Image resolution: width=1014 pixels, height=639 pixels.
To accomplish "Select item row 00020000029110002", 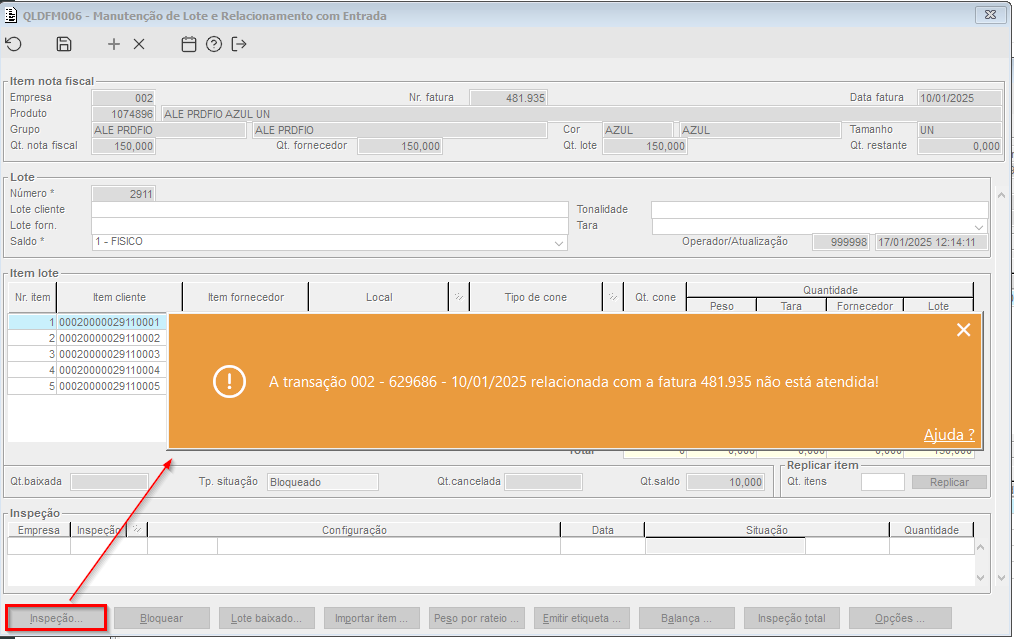I will click(87, 338).
